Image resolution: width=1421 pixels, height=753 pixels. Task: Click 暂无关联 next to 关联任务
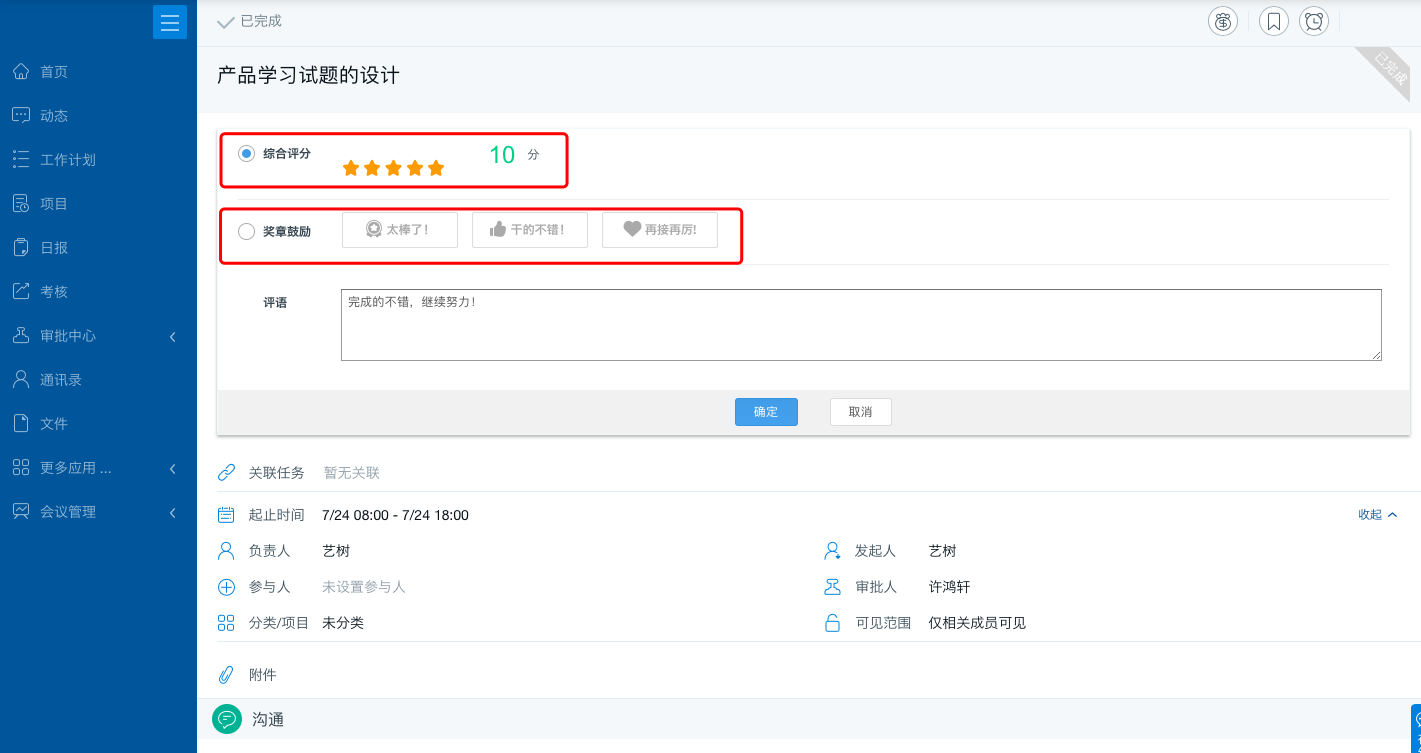pyautogui.click(x=352, y=473)
